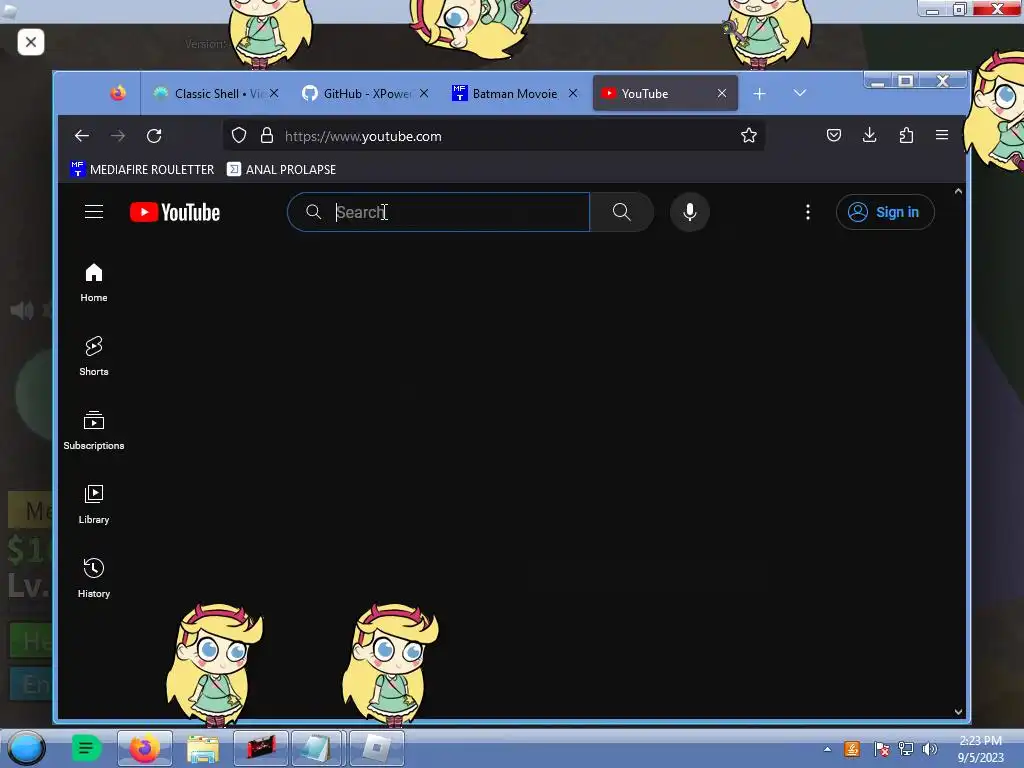The image size is (1024, 768).
Task: Show hidden system tray icons
Action: click(827, 749)
